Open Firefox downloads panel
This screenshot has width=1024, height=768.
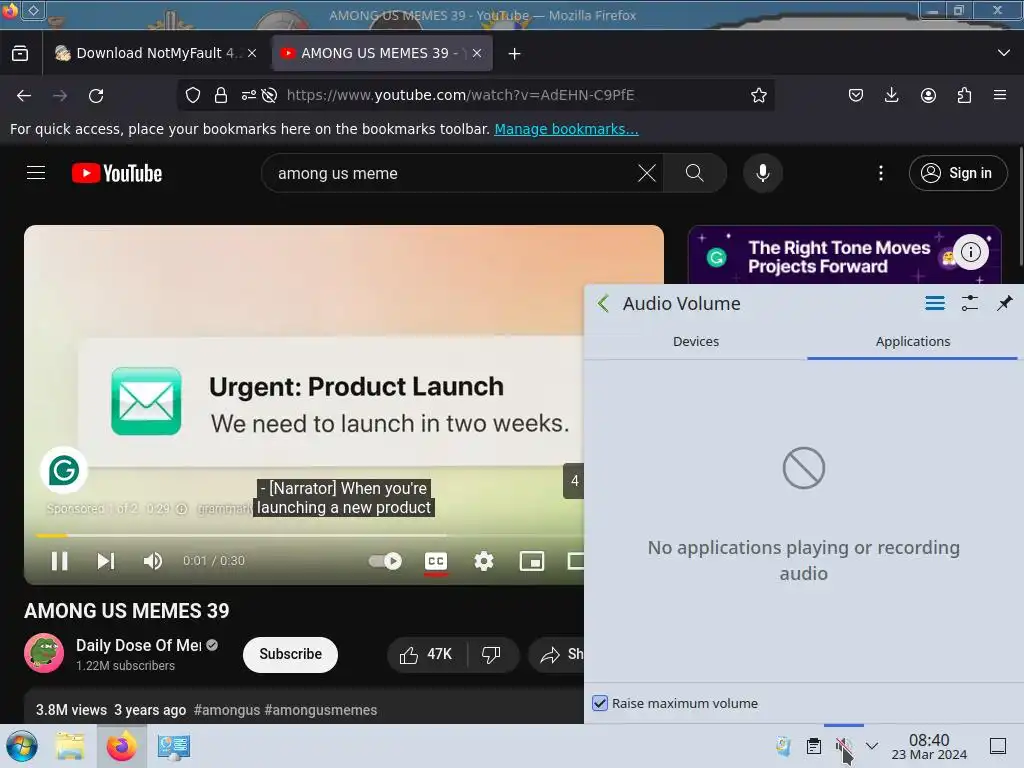click(891, 95)
